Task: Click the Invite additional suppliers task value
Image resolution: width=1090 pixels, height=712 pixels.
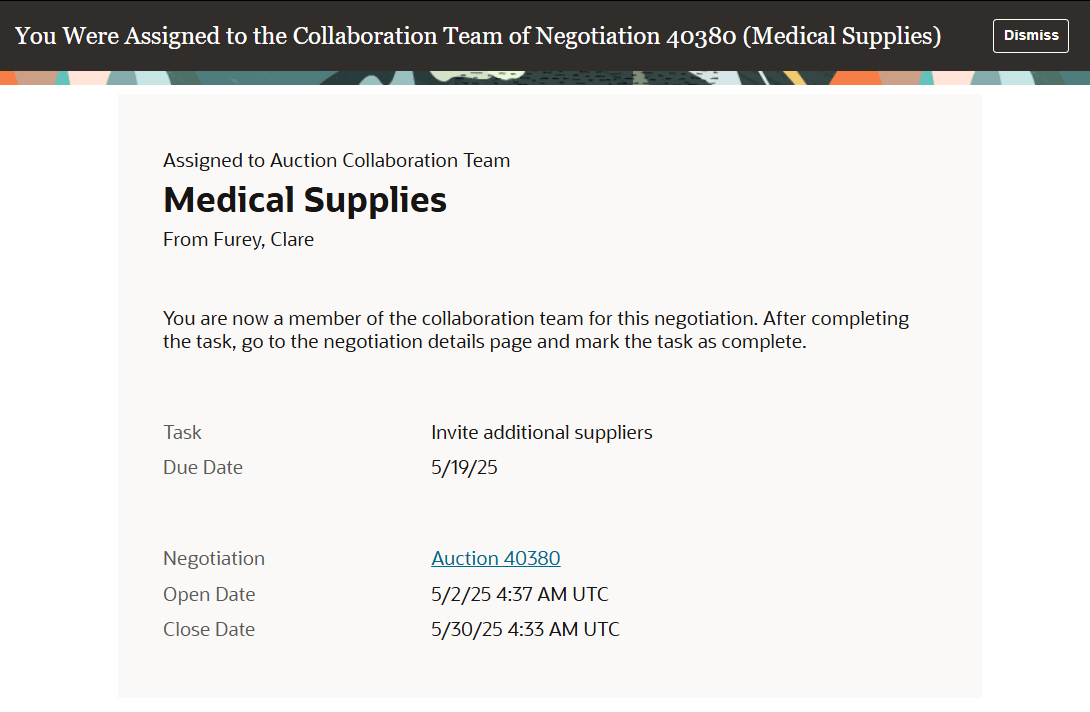Action: point(541,432)
